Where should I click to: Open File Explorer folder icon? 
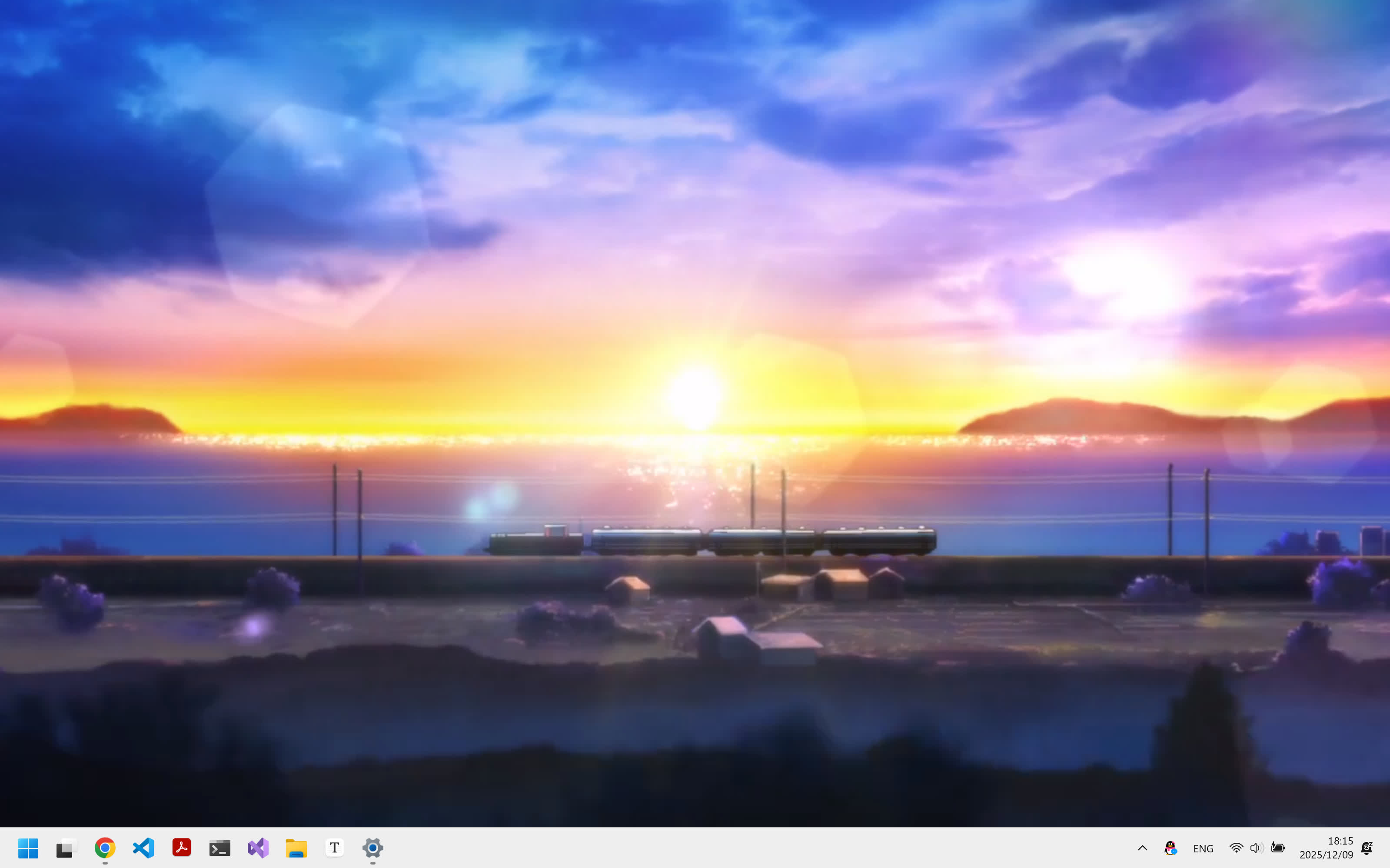coord(296,848)
